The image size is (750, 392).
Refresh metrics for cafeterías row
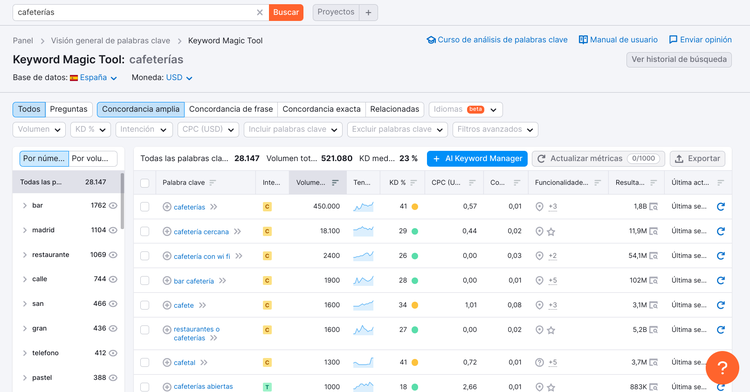[x=721, y=207]
